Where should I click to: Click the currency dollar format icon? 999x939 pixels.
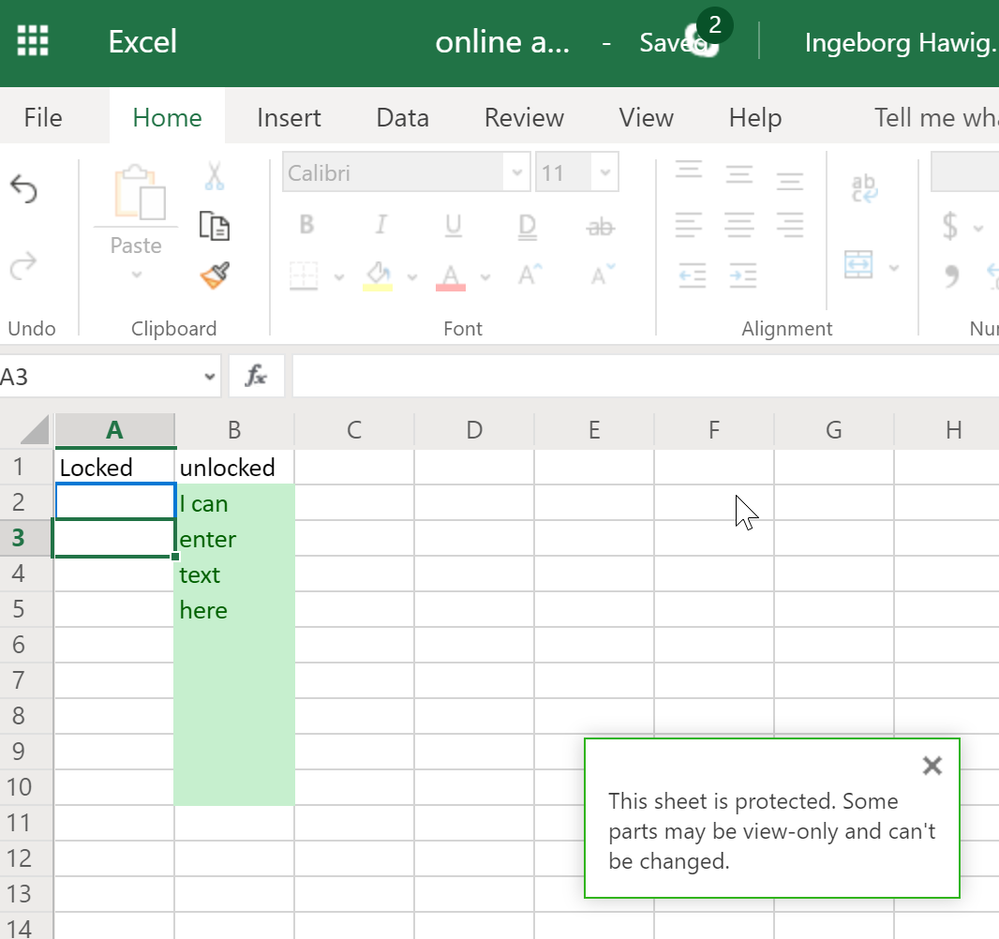tap(950, 225)
